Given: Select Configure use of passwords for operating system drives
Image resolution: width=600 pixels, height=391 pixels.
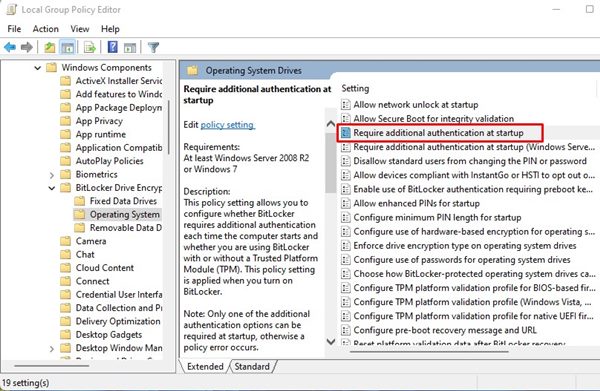Looking at the screenshot, I should coord(462,260).
